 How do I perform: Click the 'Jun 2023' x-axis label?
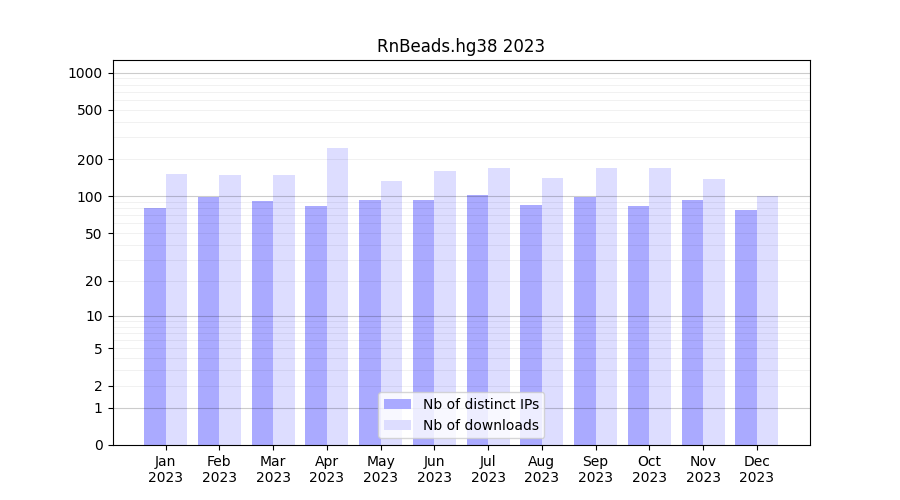click(434, 469)
